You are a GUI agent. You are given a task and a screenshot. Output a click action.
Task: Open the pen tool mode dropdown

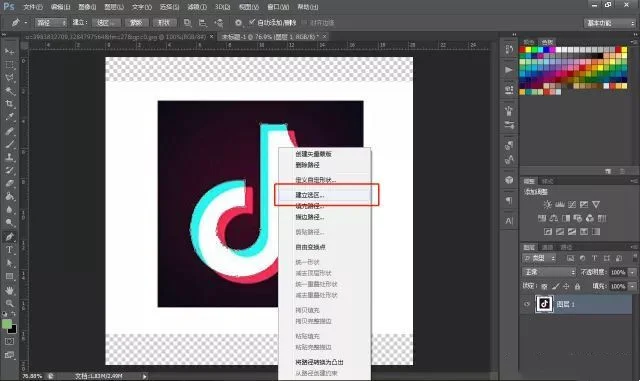coord(51,23)
